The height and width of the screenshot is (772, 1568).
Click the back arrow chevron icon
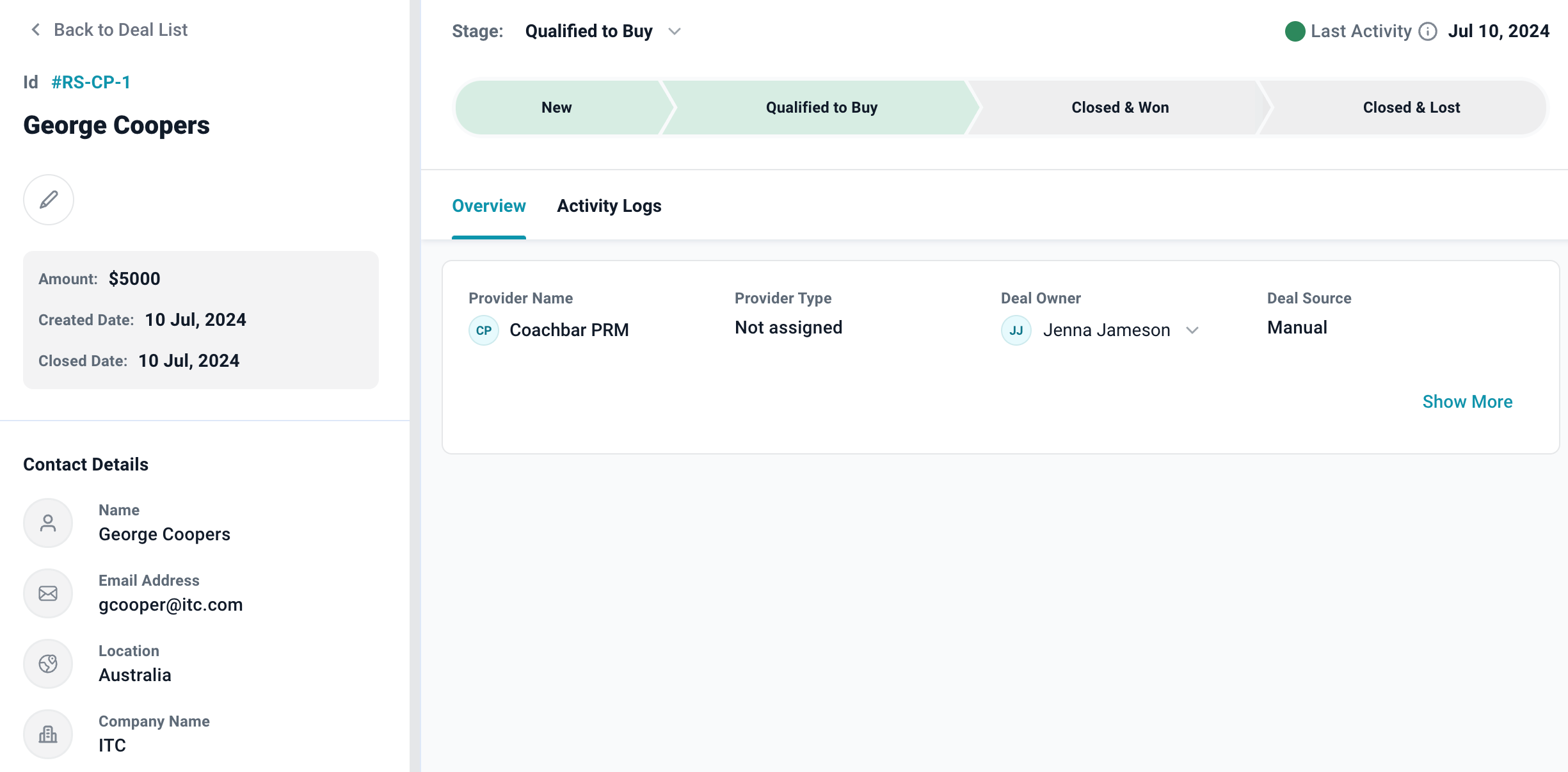[36, 29]
